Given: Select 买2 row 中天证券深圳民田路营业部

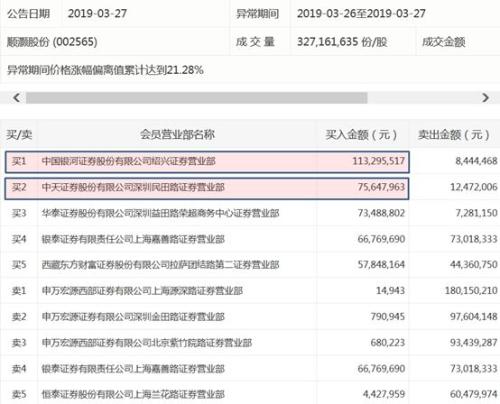Looking at the screenshot, I should [x=207, y=188].
